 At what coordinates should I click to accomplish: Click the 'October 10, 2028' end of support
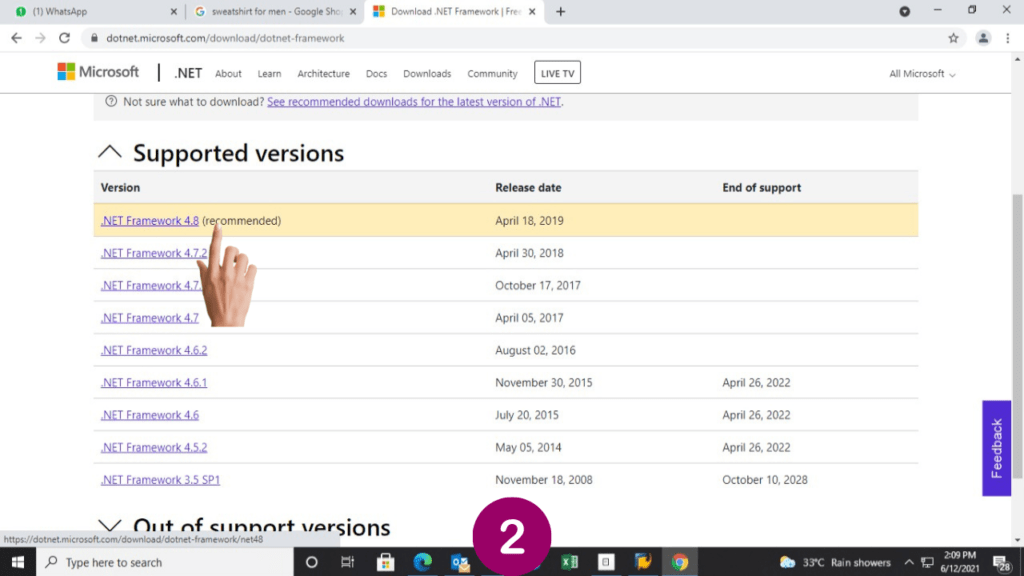pos(765,479)
